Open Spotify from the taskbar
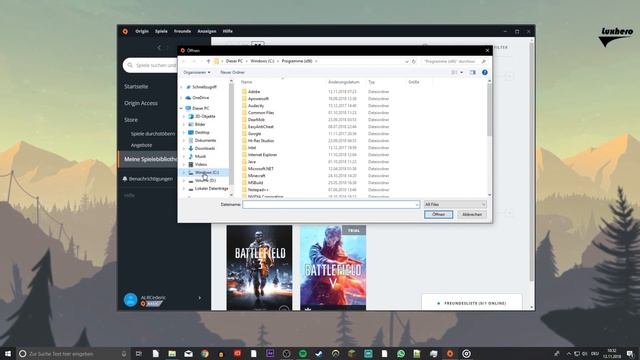 pyautogui.click(x=302, y=353)
